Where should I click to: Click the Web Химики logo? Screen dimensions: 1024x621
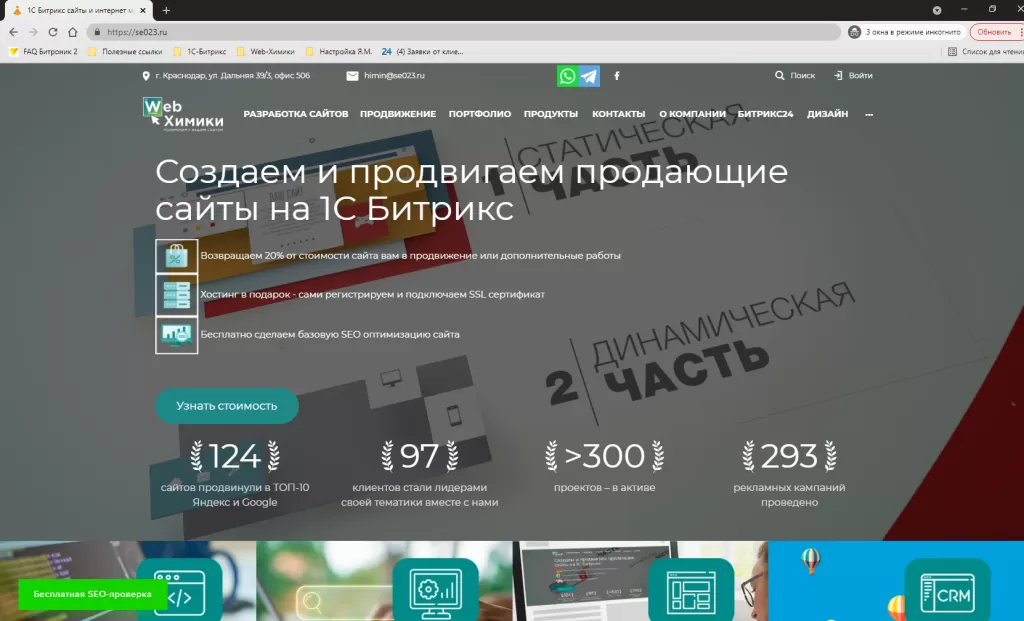(x=182, y=115)
